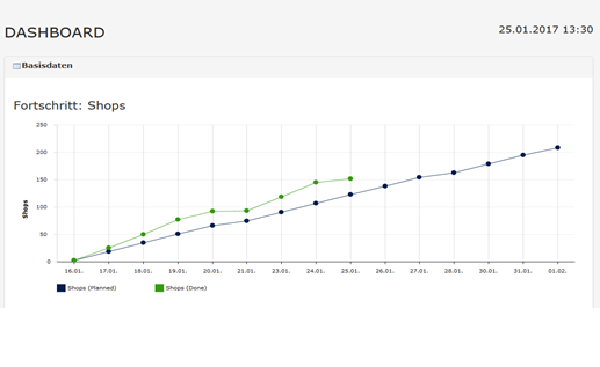600x367 pixels.
Task: Click the Fortschritt: Shops chart title
Action: click(69, 105)
